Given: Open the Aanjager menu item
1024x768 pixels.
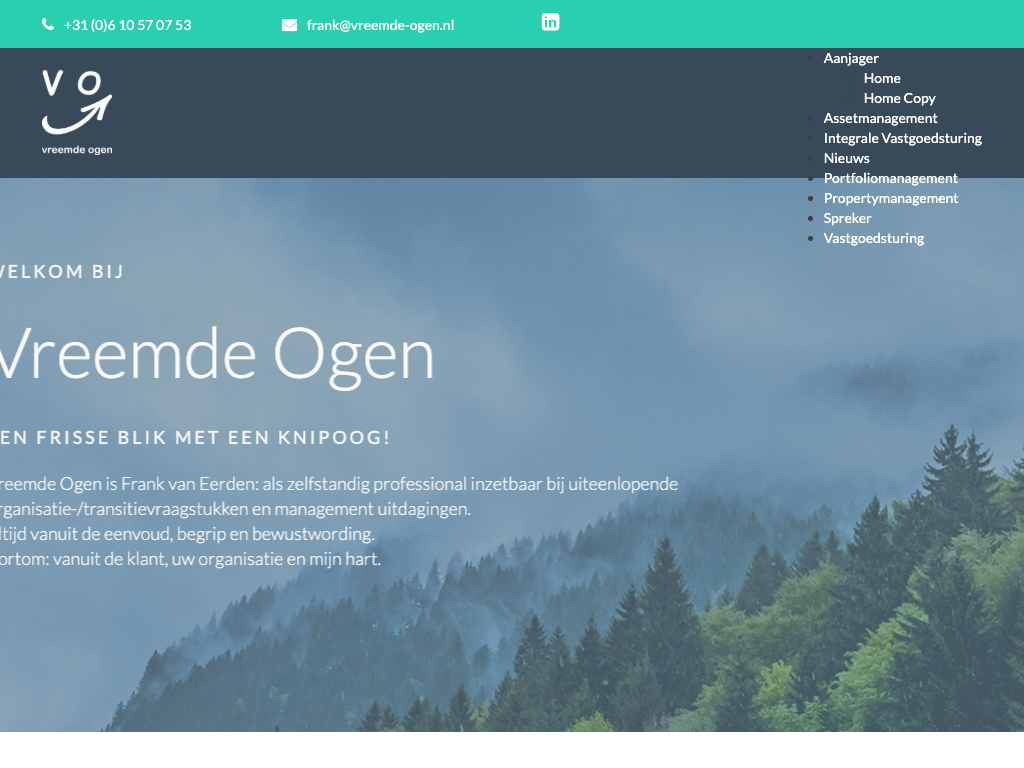Looking at the screenshot, I should pos(850,58).
